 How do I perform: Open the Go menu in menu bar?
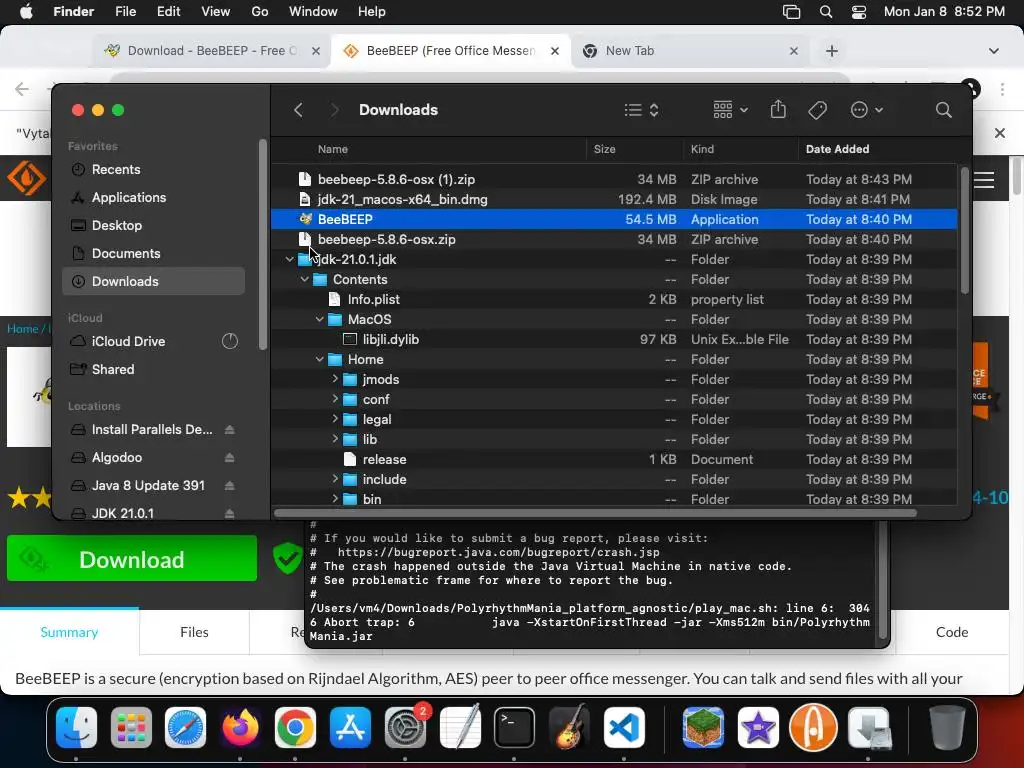pyautogui.click(x=259, y=12)
